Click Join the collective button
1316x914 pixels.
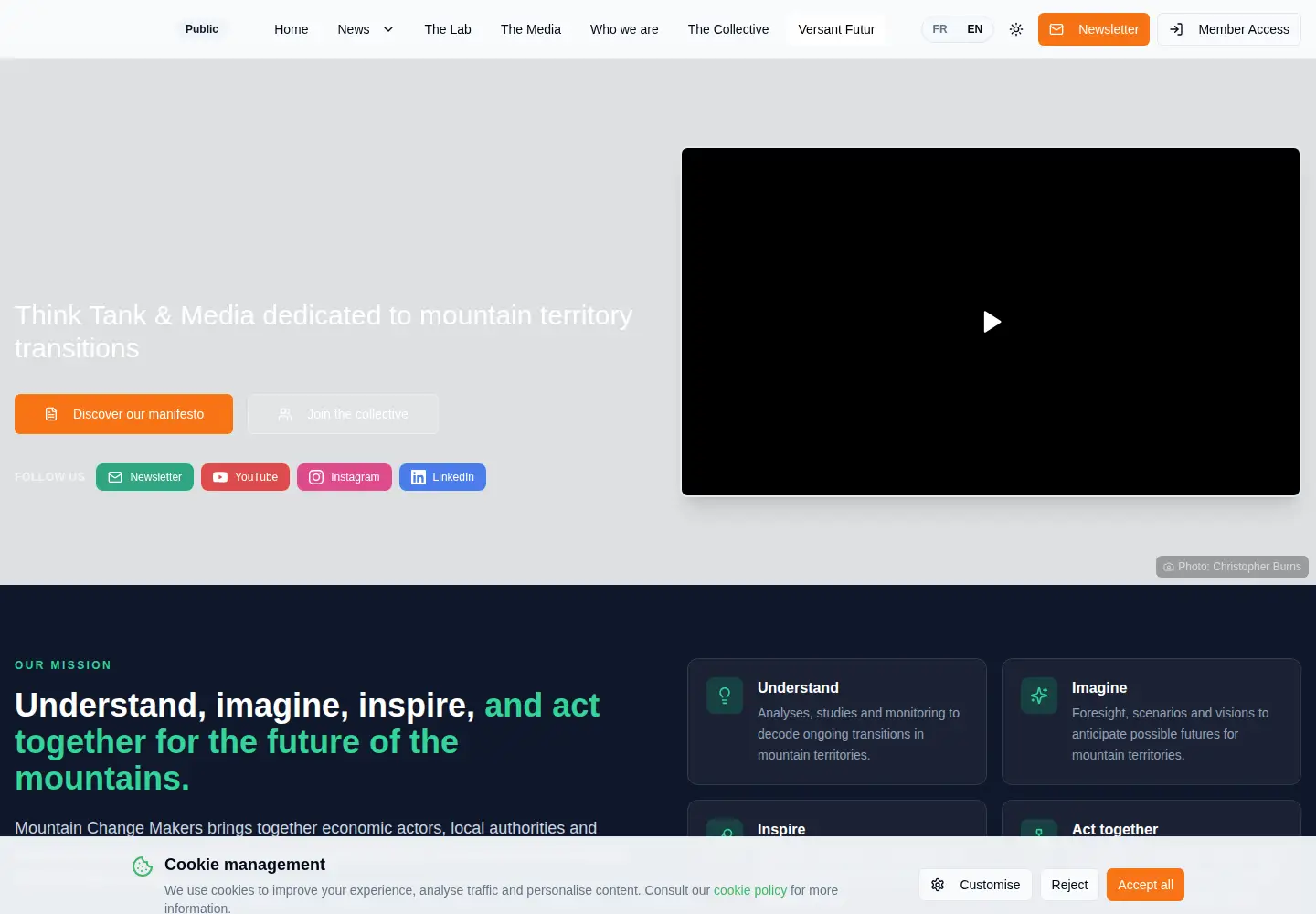tap(343, 414)
